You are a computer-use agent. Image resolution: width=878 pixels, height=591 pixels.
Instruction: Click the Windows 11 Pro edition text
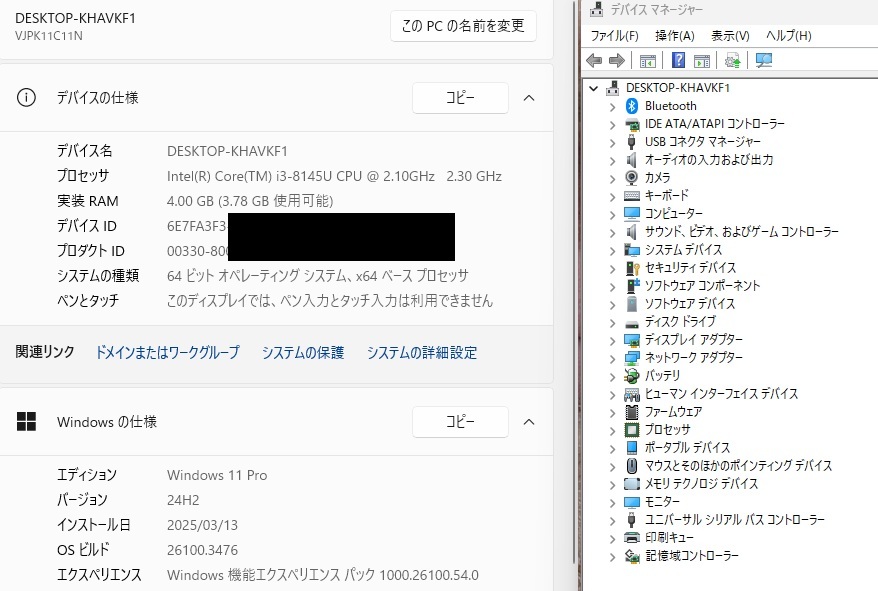click(x=217, y=475)
